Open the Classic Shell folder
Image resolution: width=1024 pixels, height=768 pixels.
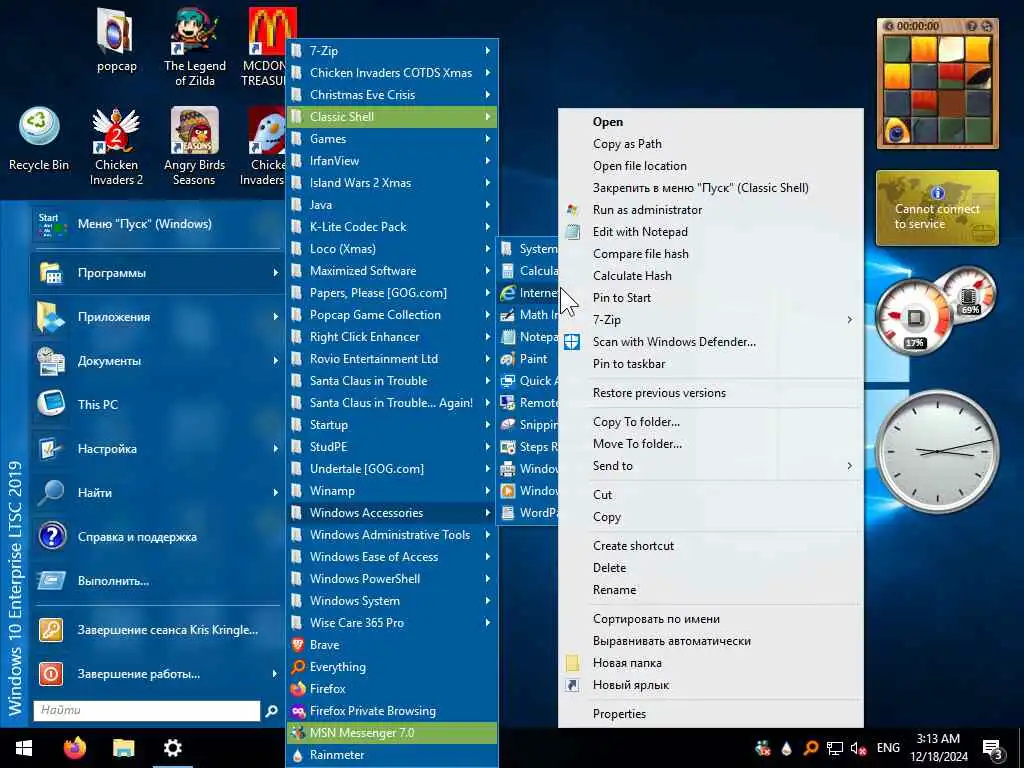pos(392,117)
